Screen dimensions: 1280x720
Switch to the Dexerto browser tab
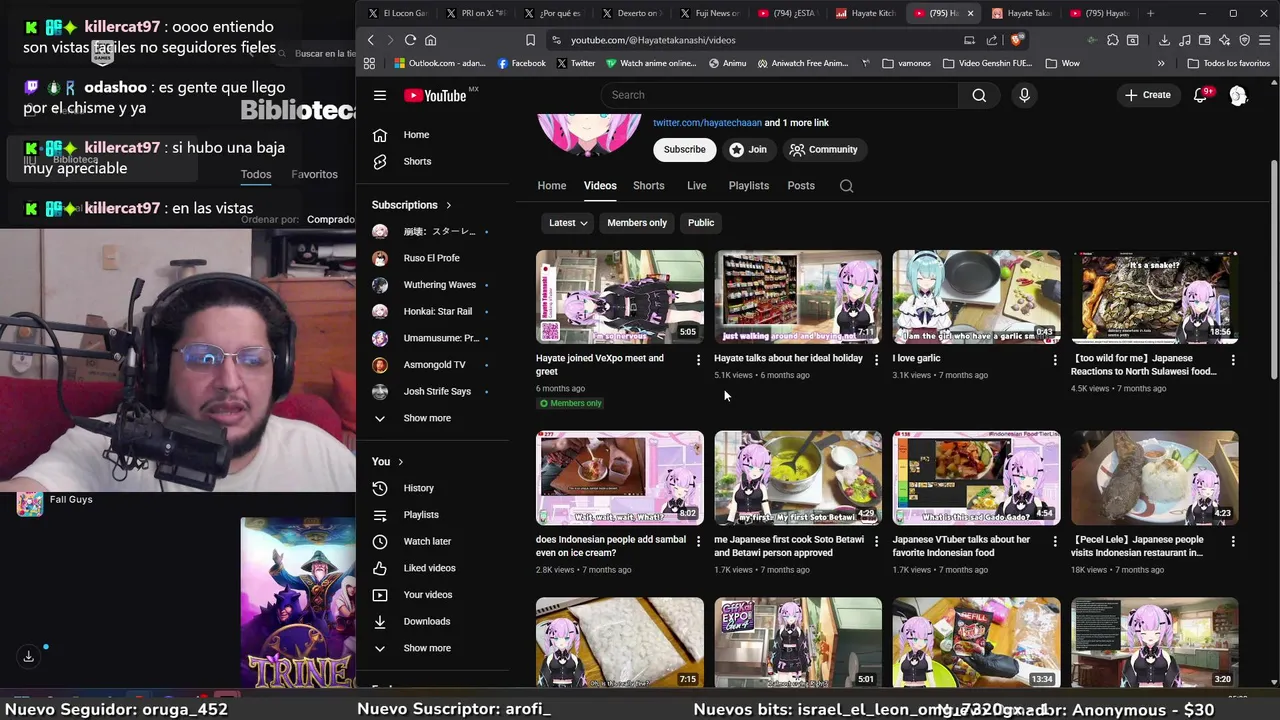(x=633, y=13)
